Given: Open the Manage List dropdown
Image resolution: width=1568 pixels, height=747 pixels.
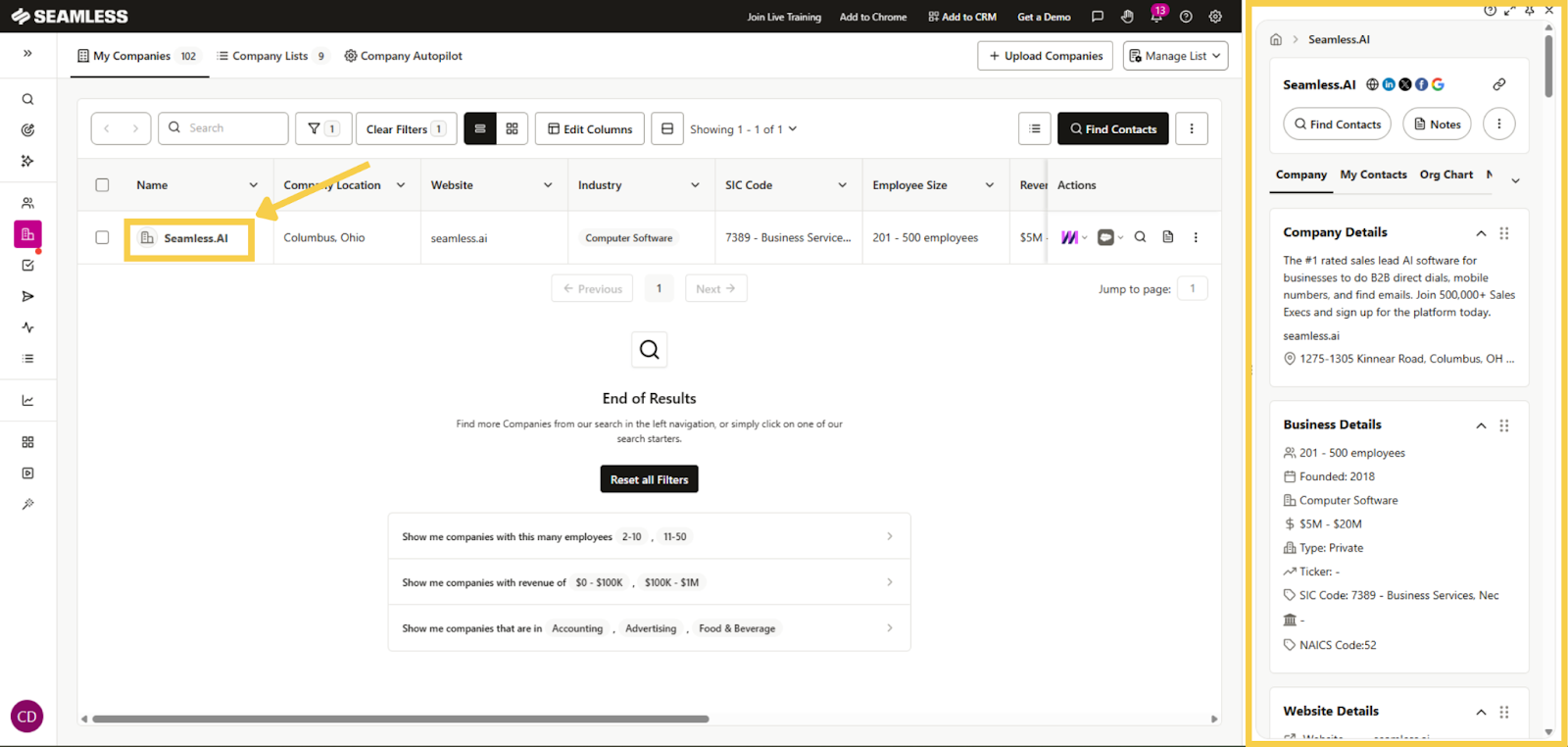Looking at the screenshot, I should click(1175, 56).
